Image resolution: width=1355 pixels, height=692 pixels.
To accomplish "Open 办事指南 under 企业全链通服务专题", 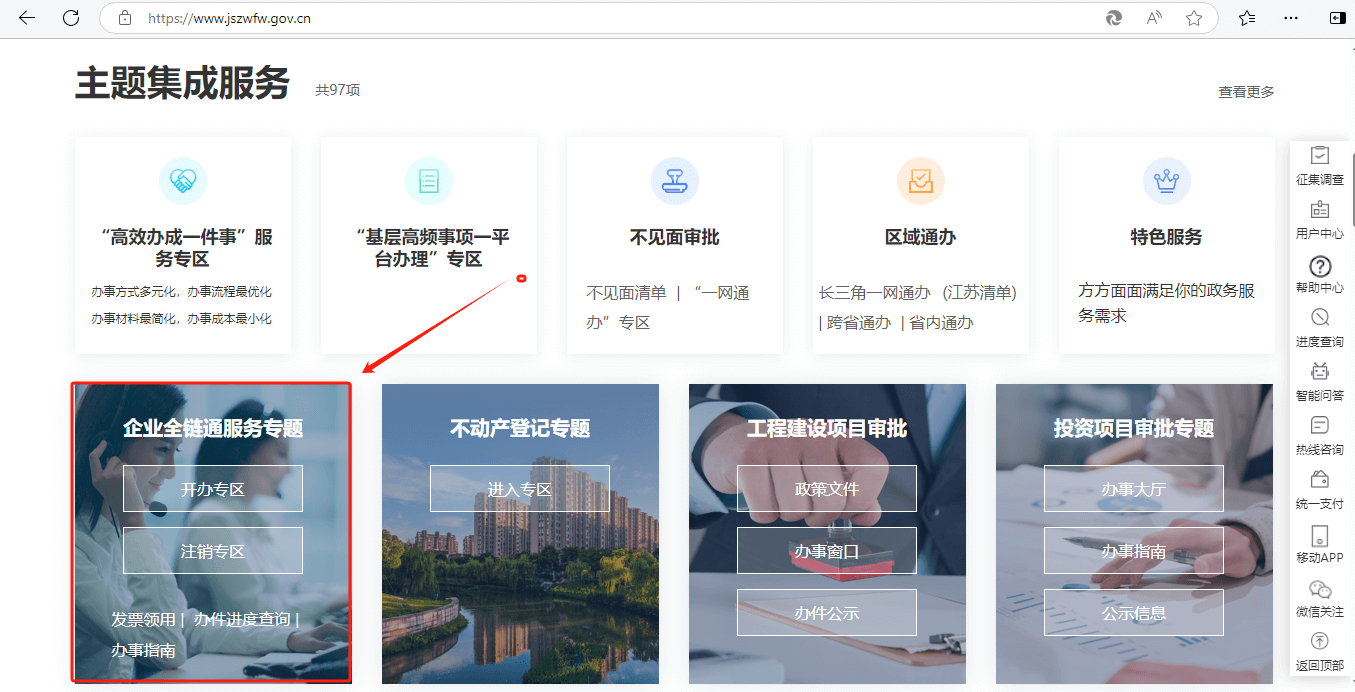I will pyautogui.click(x=144, y=650).
